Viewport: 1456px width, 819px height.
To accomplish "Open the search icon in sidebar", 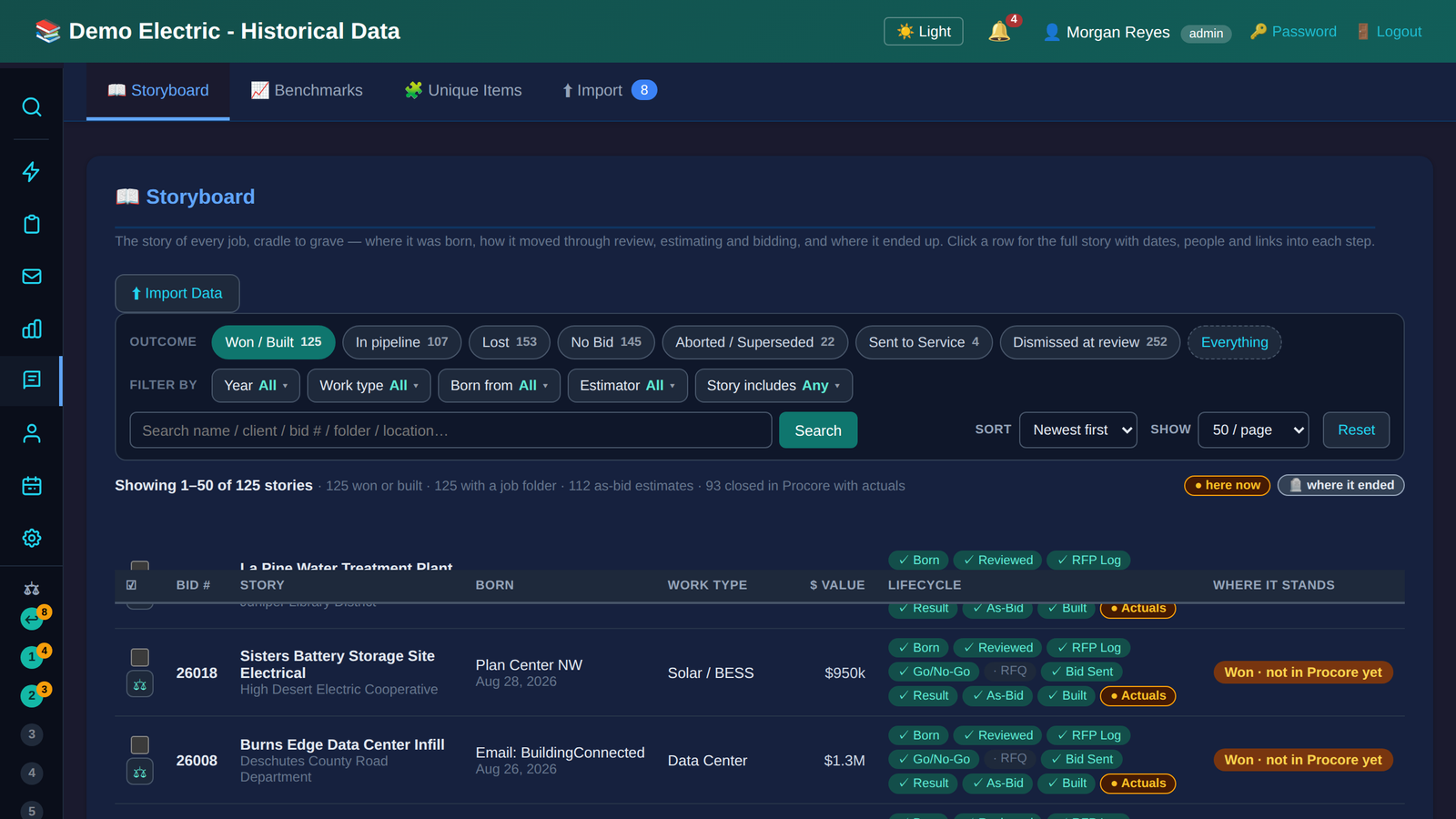I will click(32, 107).
